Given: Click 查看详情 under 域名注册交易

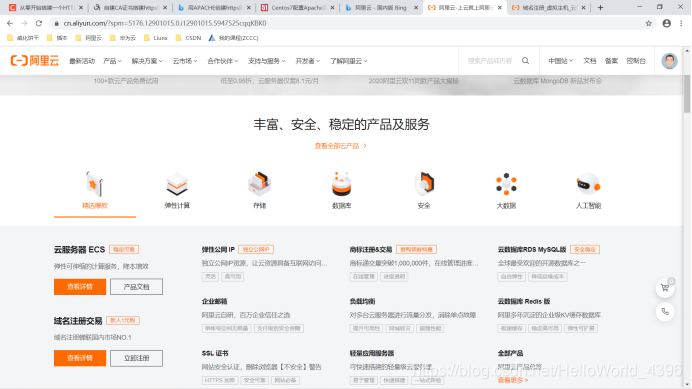Looking at the screenshot, I should (80, 358).
